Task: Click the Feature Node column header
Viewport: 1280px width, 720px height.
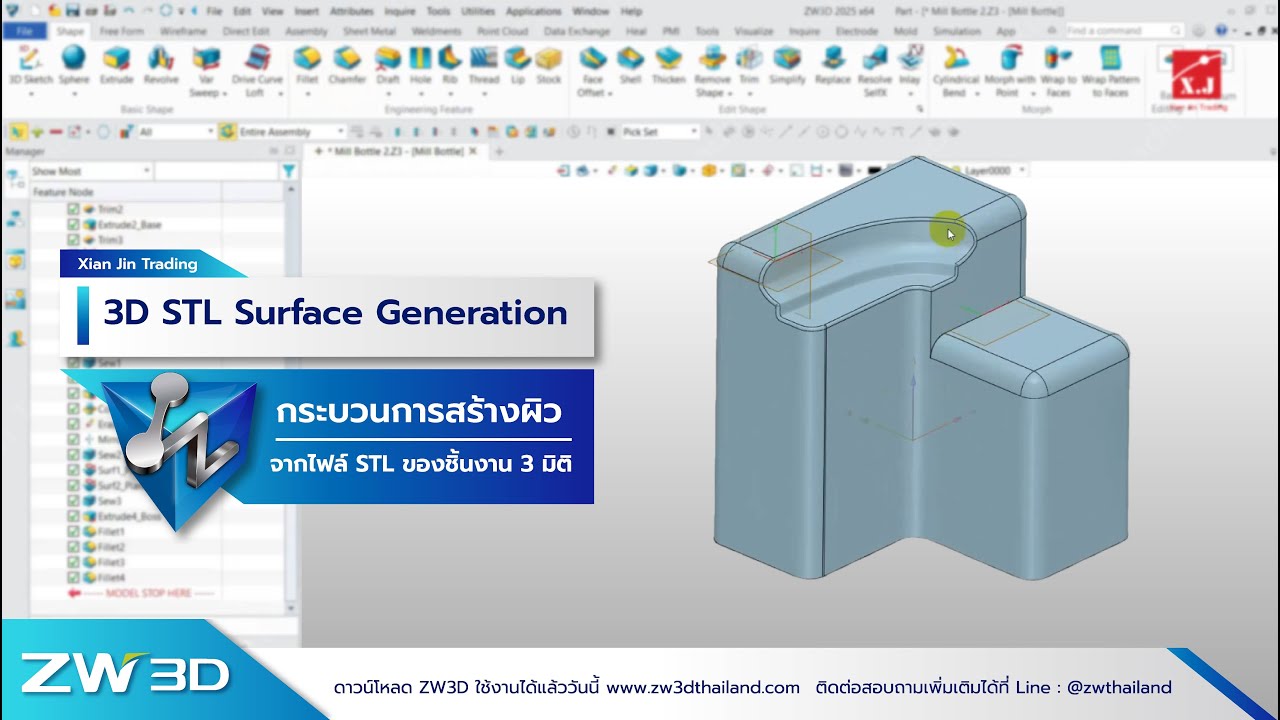Action: click(x=125, y=191)
